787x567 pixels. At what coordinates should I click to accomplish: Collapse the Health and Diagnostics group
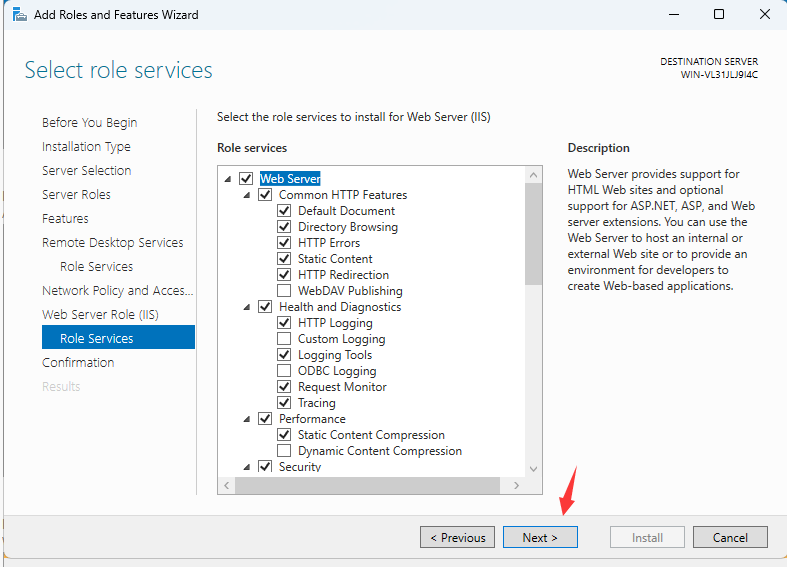(x=246, y=307)
